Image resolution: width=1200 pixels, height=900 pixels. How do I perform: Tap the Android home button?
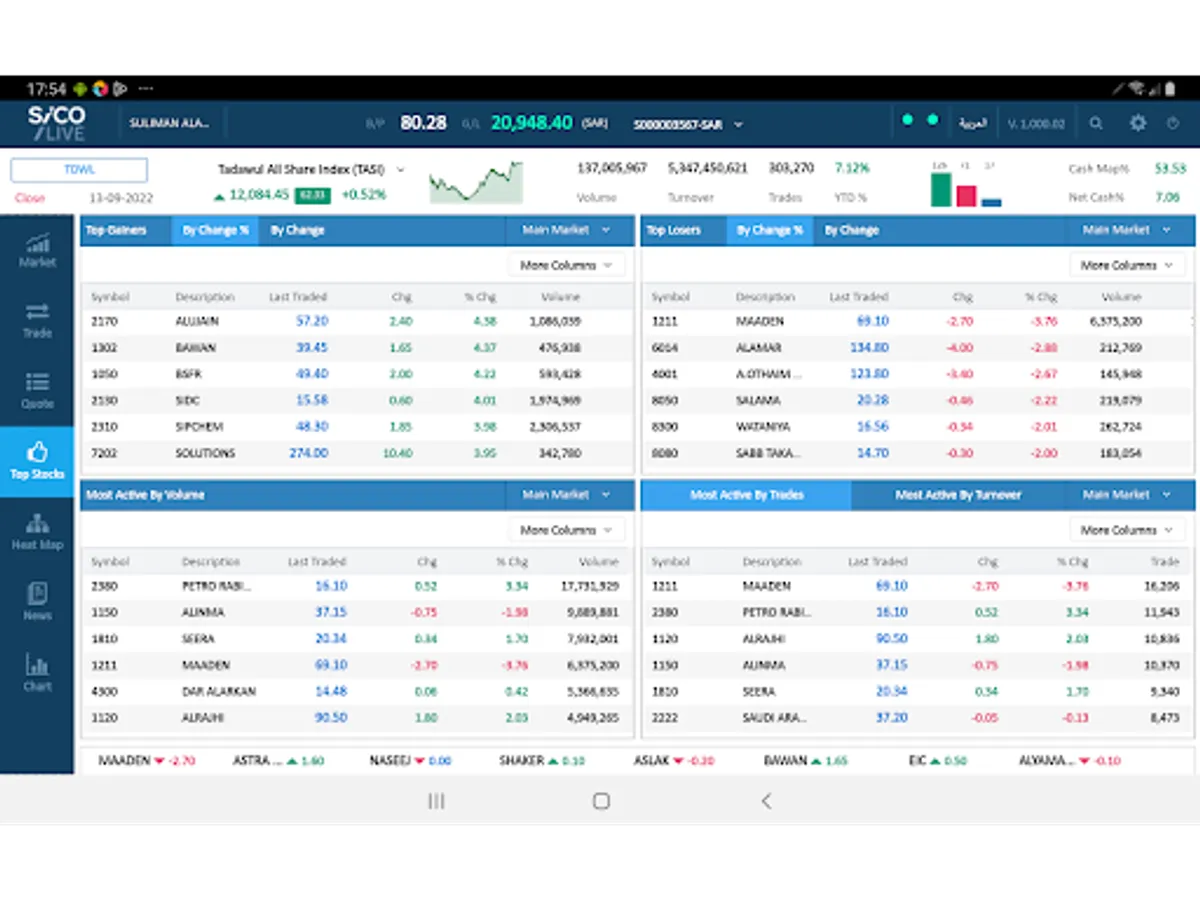click(601, 801)
